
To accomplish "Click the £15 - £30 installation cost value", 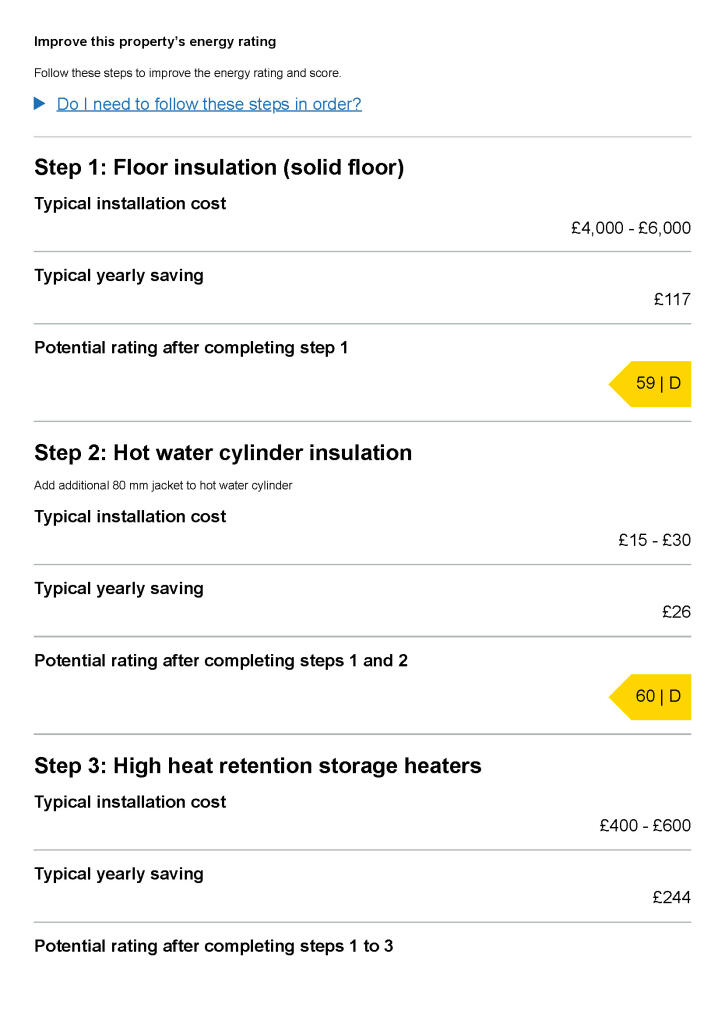I will pyautogui.click(x=654, y=541).
